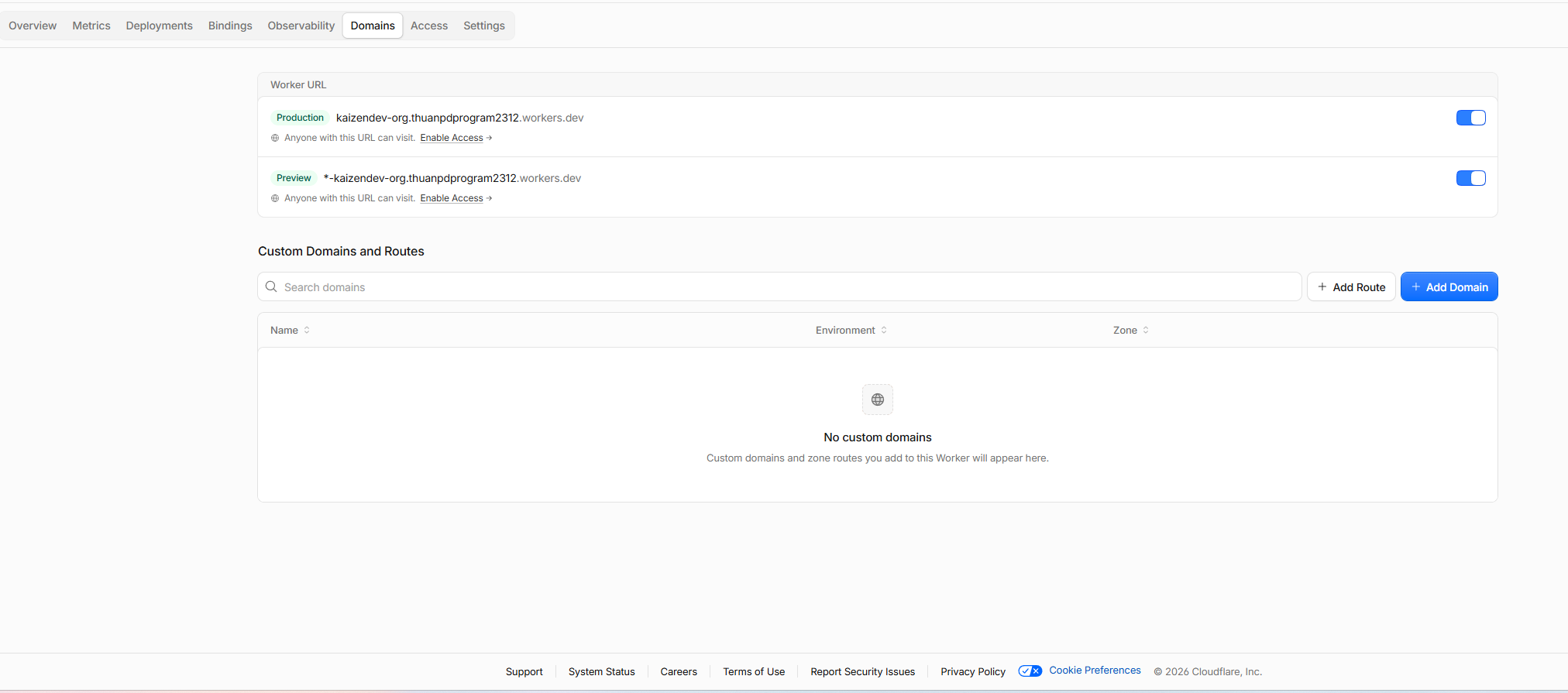Click the globe icon beside Production visibility note
The height and width of the screenshot is (693, 1568).
click(275, 138)
